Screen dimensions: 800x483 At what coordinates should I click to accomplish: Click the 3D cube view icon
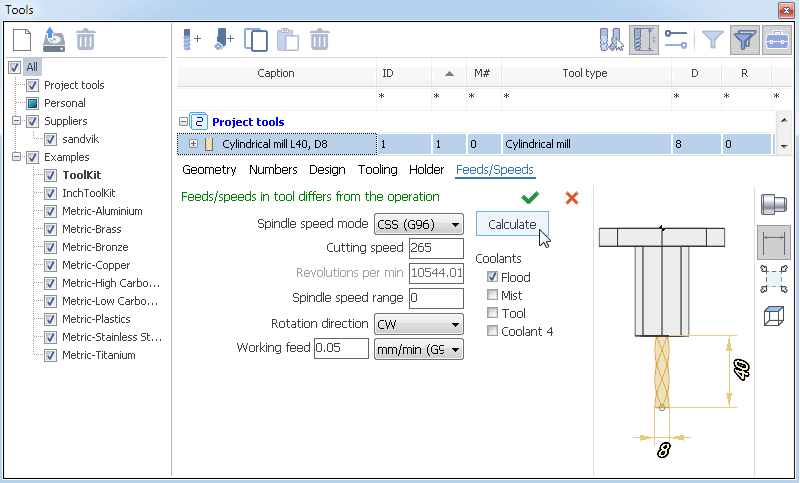tap(773, 316)
